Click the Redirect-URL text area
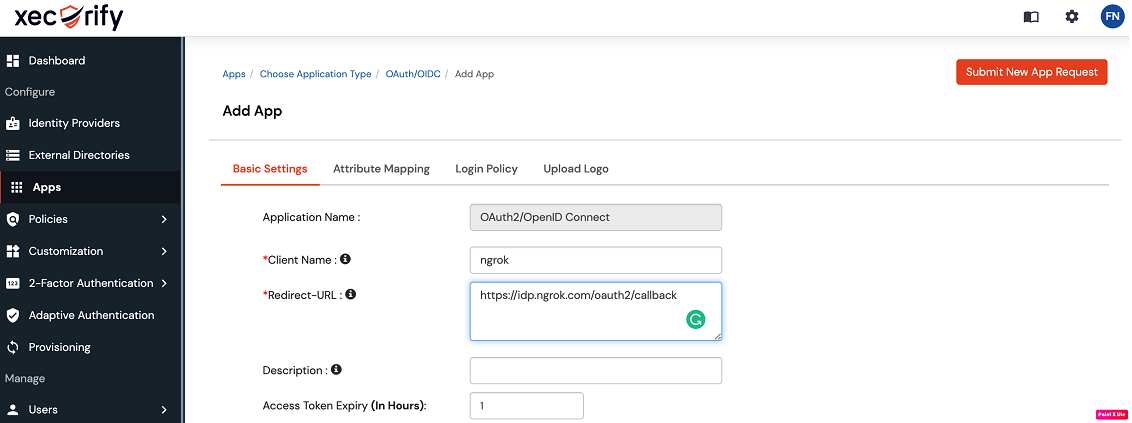The image size is (1132, 423). (596, 311)
